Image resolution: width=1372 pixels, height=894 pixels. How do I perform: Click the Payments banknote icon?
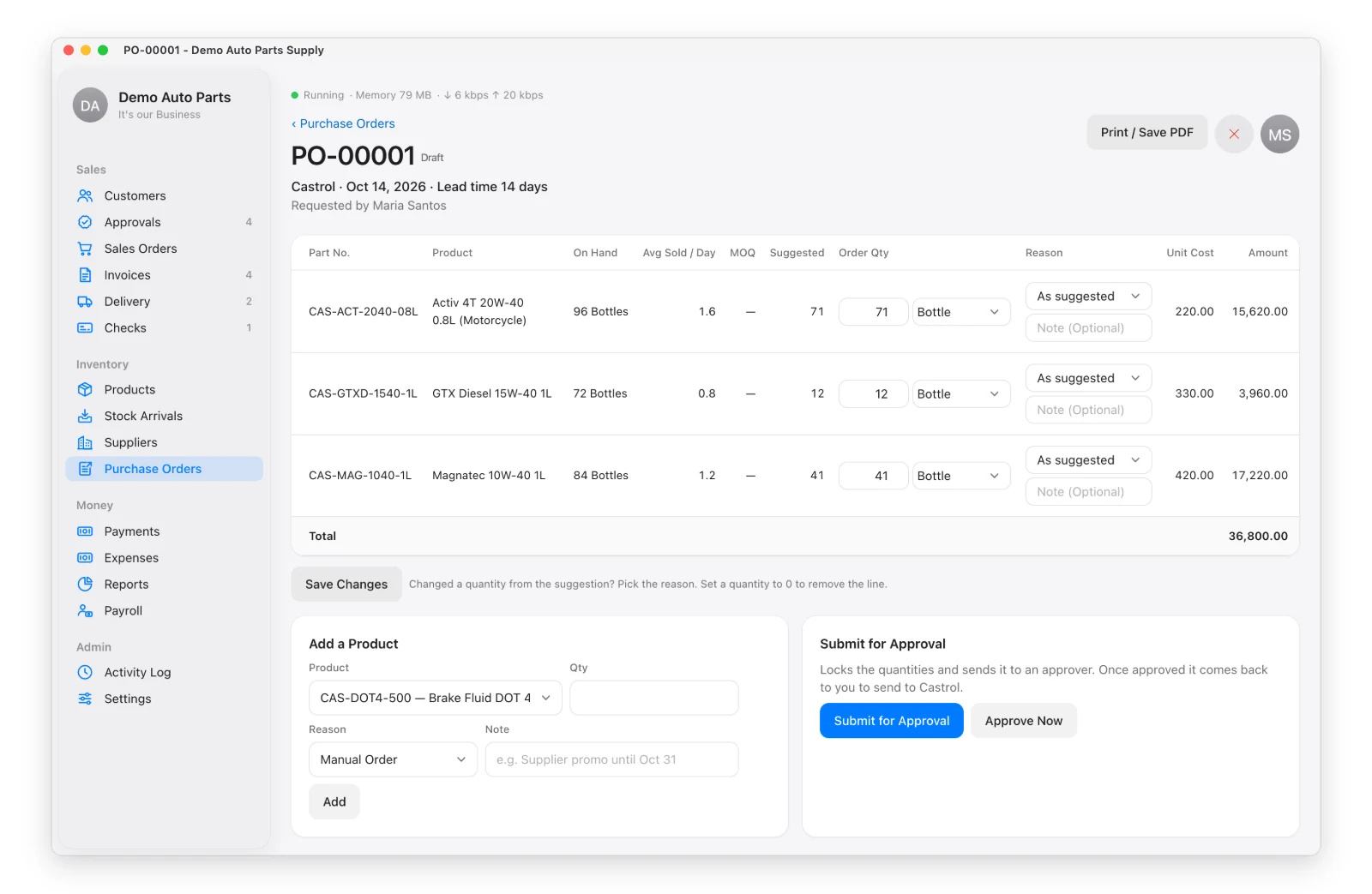85,532
